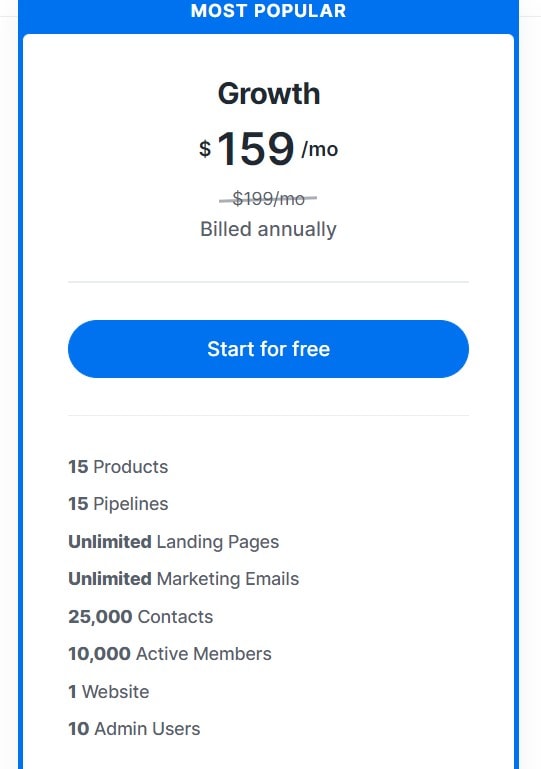541x769 pixels.
Task: Click the $159 price figure
Action: (255, 149)
